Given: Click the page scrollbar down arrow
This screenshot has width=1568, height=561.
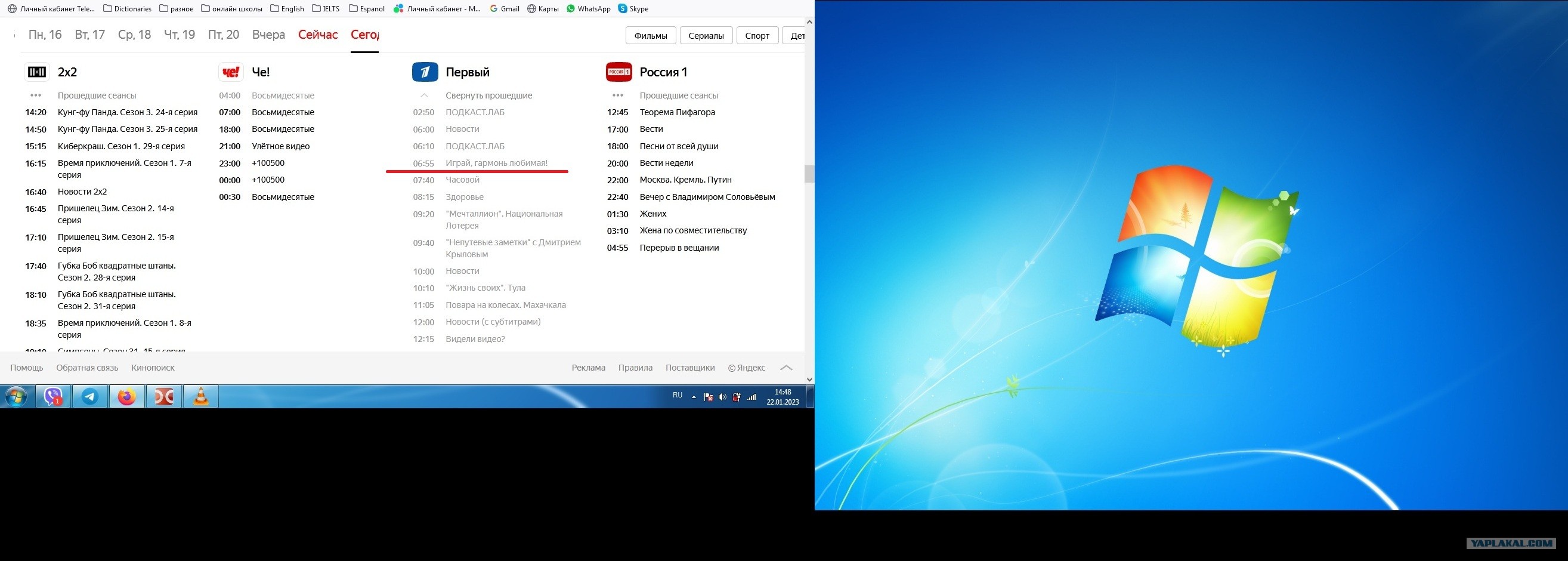Looking at the screenshot, I should point(809,379).
